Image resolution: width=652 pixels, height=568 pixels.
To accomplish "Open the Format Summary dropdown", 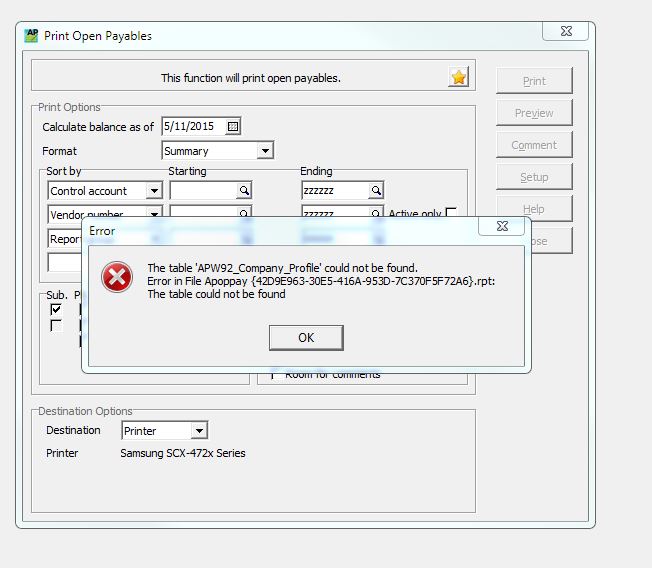I will pos(265,151).
